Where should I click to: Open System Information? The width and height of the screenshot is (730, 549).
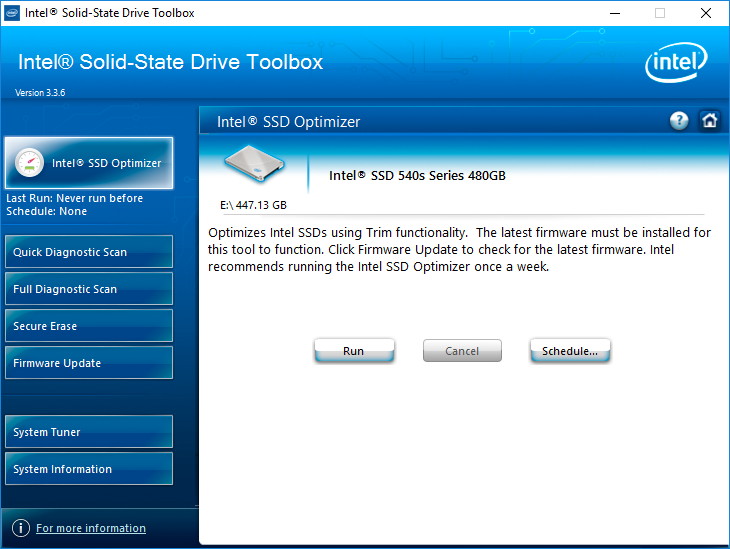(89, 469)
